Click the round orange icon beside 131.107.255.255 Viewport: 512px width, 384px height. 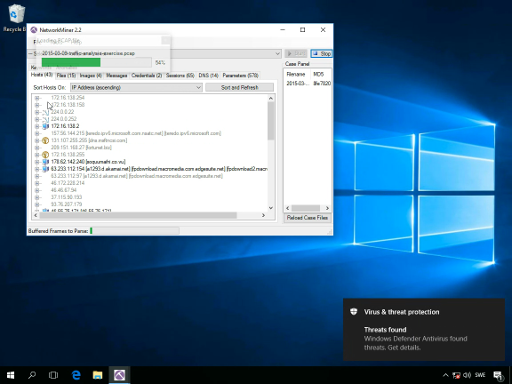[x=46, y=141]
